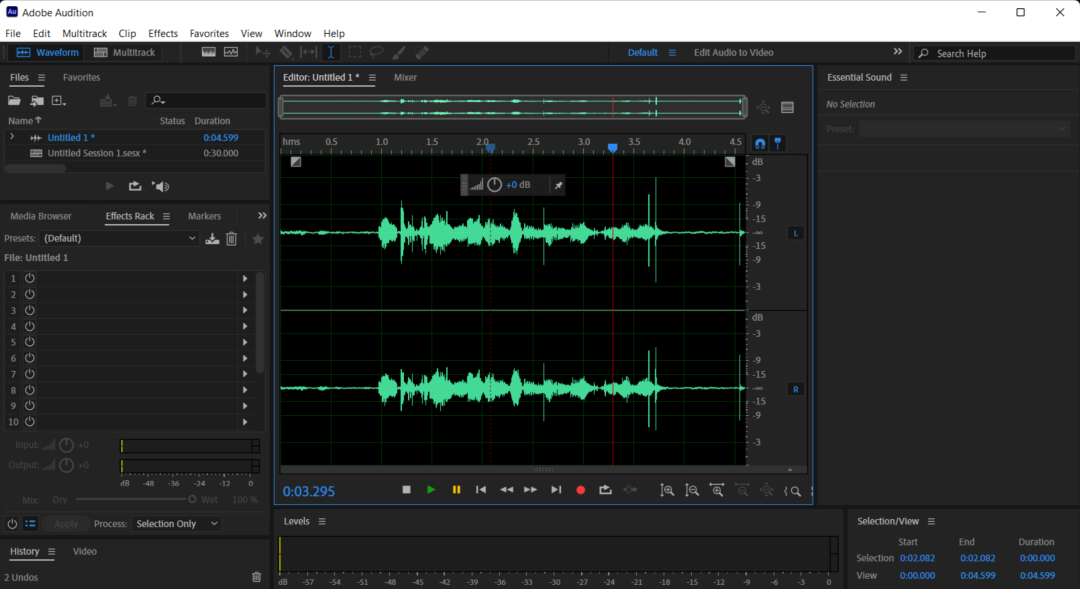Image resolution: width=1080 pixels, height=589 pixels.
Task: Expand workspace list double chevron
Action: (897, 52)
